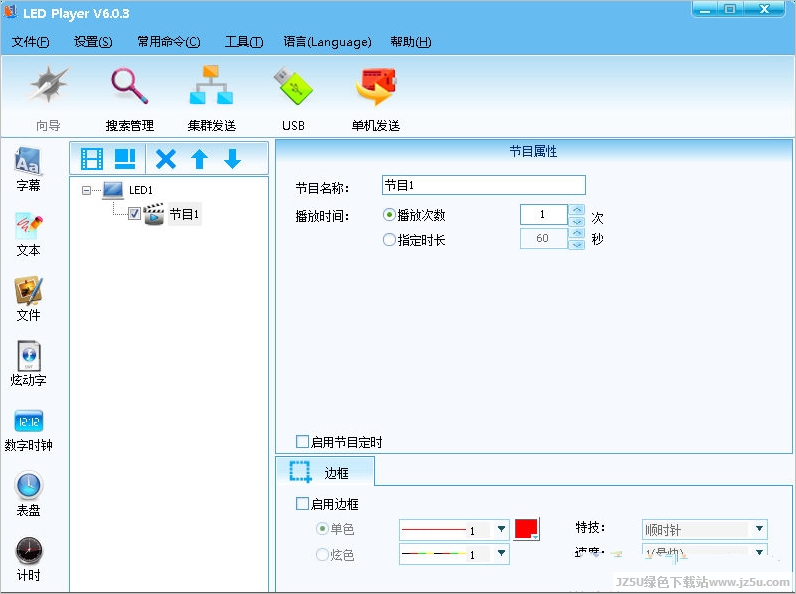Delete selected item with X icon
Image resolution: width=796 pixels, height=594 pixels.
(x=165, y=159)
